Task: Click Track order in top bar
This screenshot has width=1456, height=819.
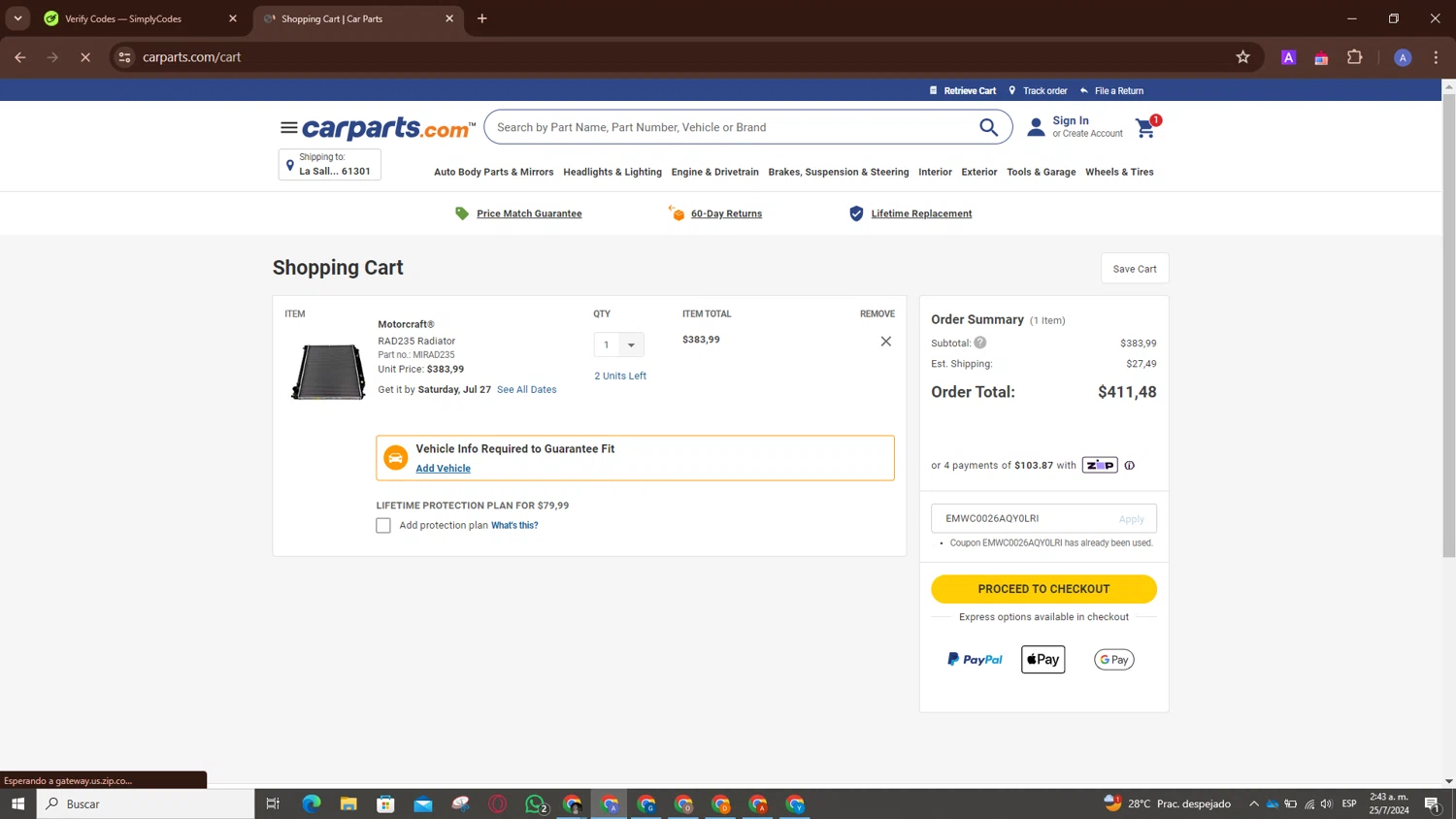Action: [x=1045, y=91]
